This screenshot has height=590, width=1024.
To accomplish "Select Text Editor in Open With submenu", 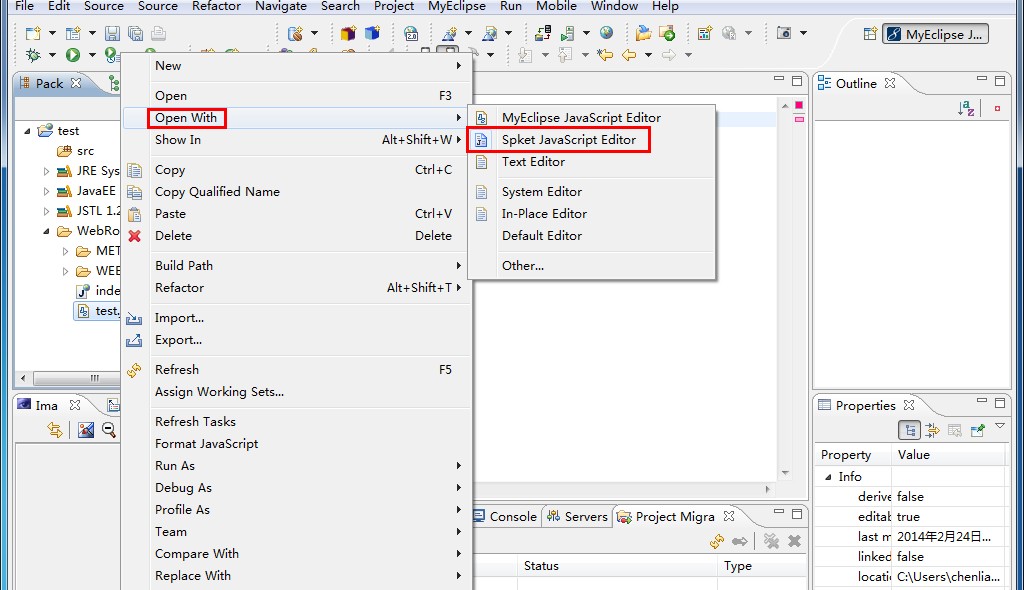I will [592, 162].
